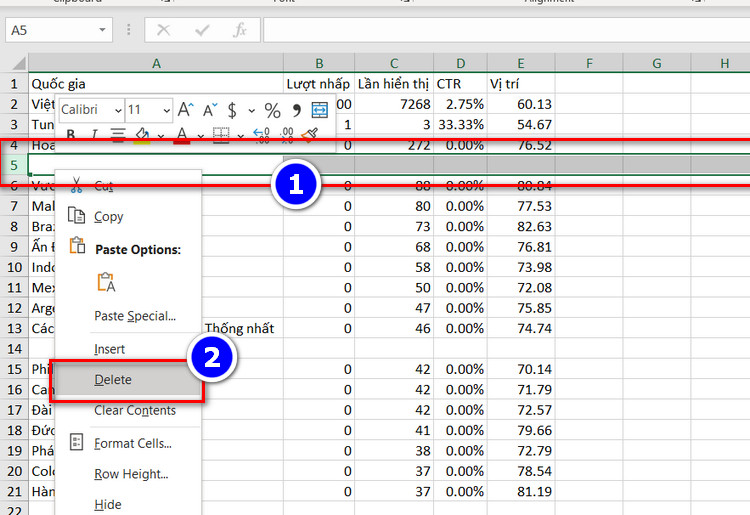Image resolution: width=750 pixels, height=515 pixels.
Task: Click Increase Font Size in mini toolbar
Action: (186, 110)
